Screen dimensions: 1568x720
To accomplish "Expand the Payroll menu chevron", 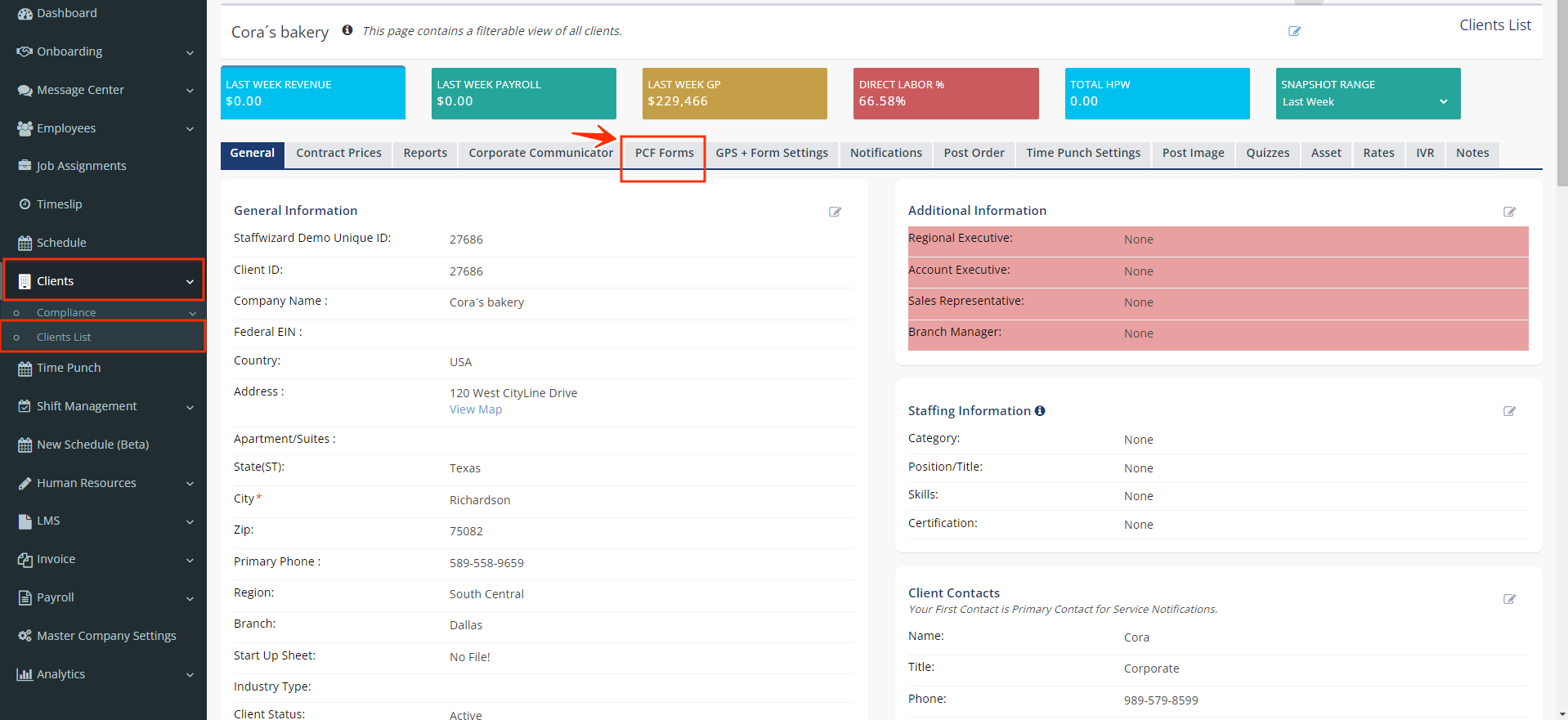I will coord(190,598).
